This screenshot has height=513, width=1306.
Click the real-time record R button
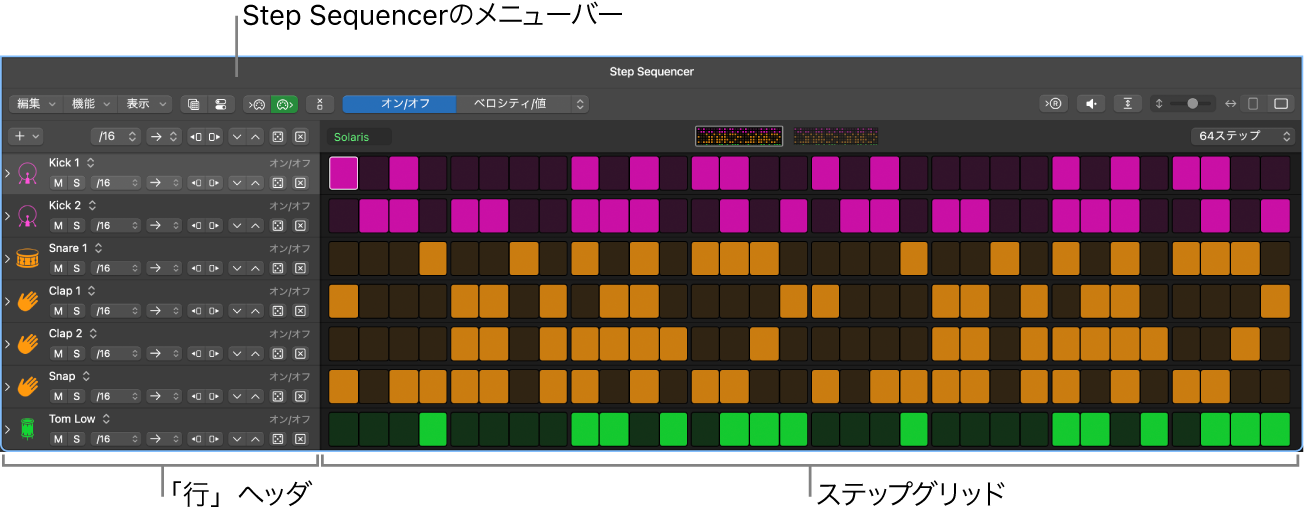[x=1054, y=104]
